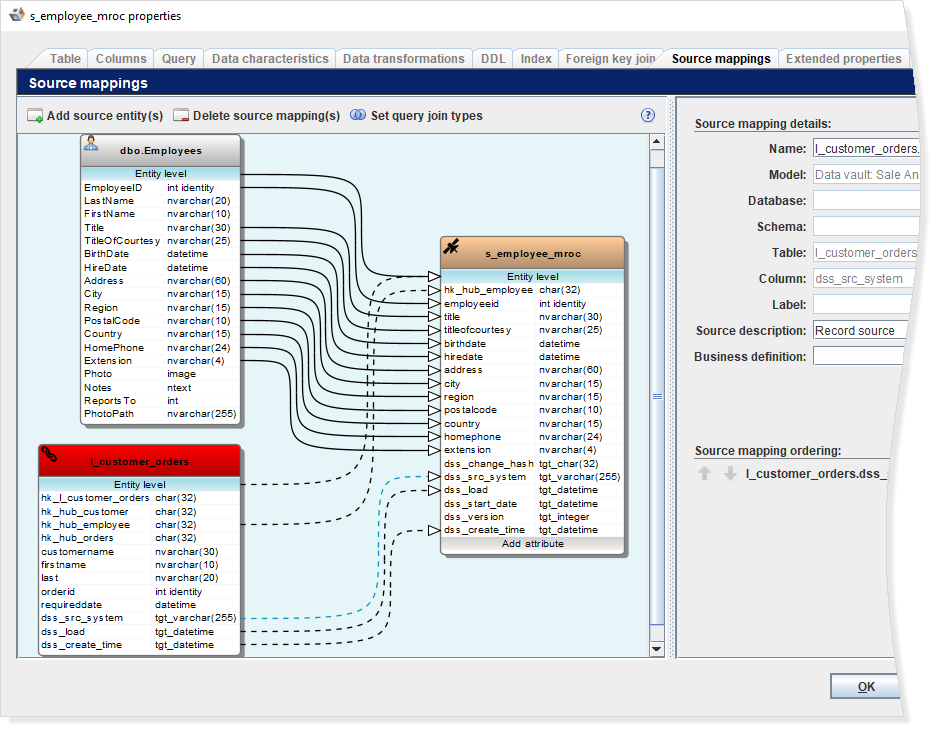Screen dimensions: 937x732
Task: Click the l_customer_orders link chain icon
Action: coord(49,455)
